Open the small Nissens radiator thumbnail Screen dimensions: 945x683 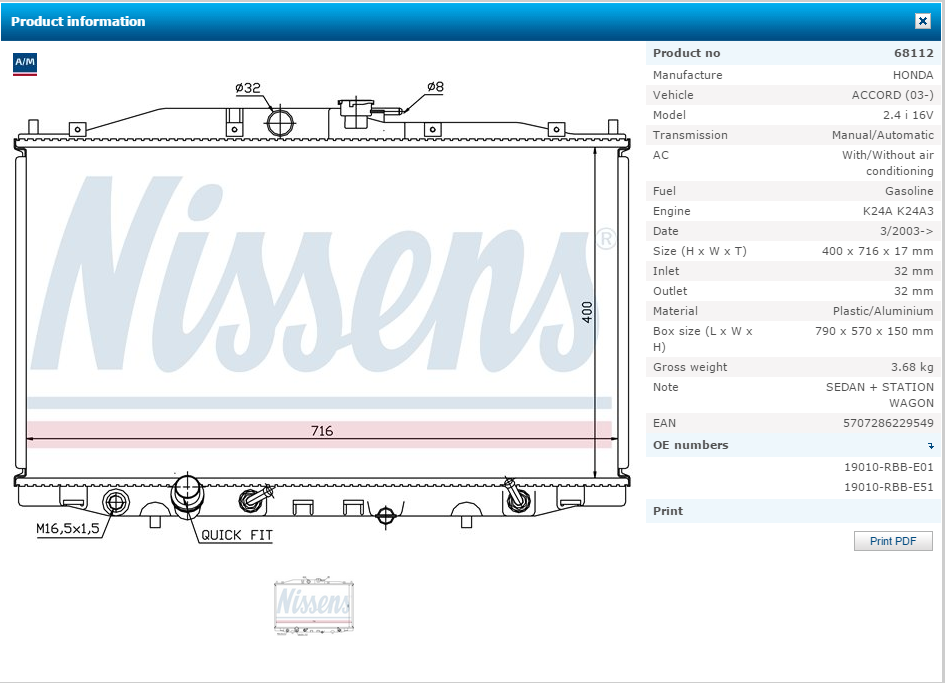pyautogui.click(x=313, y=605)
